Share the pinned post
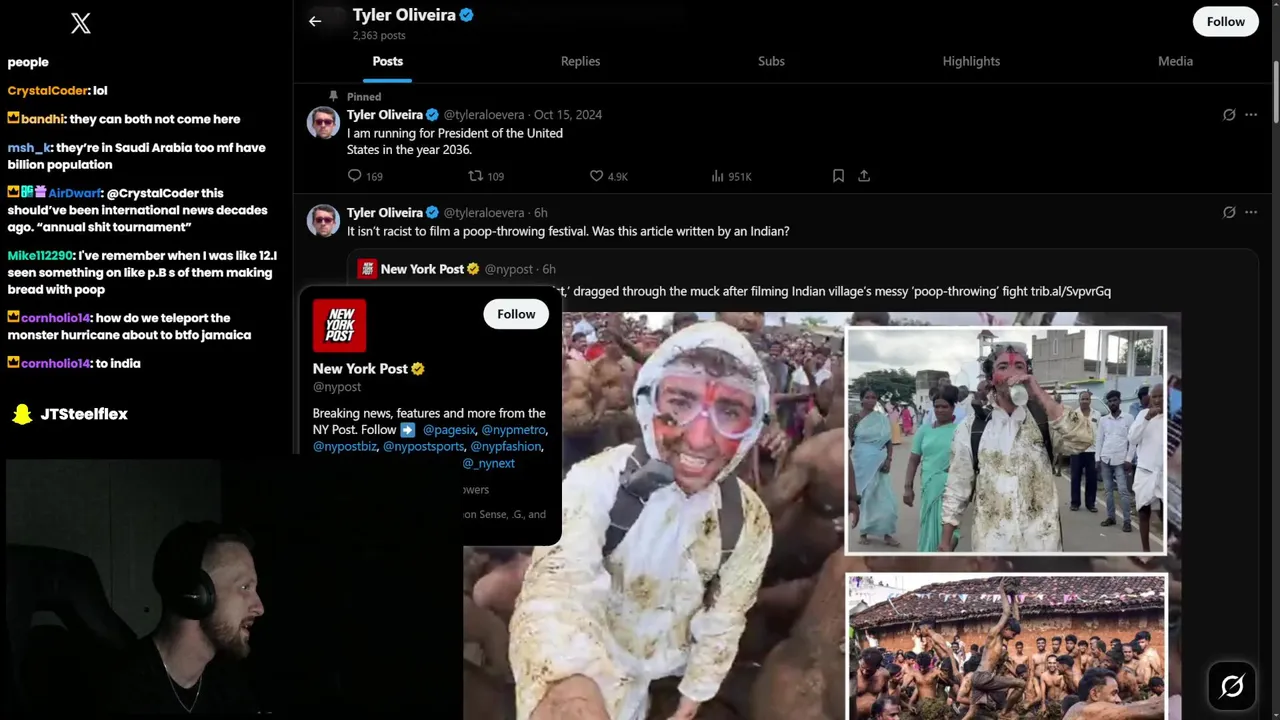Screen dimensions: 1280x720 pyautogui.click(x=864, y=176)
